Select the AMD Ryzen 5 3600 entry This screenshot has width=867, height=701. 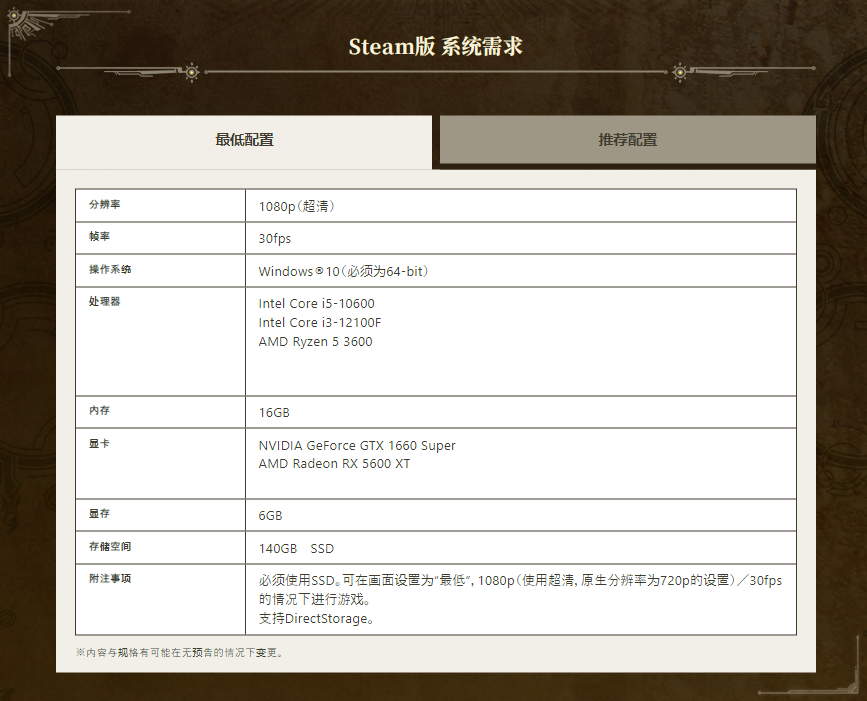point(315,341)
